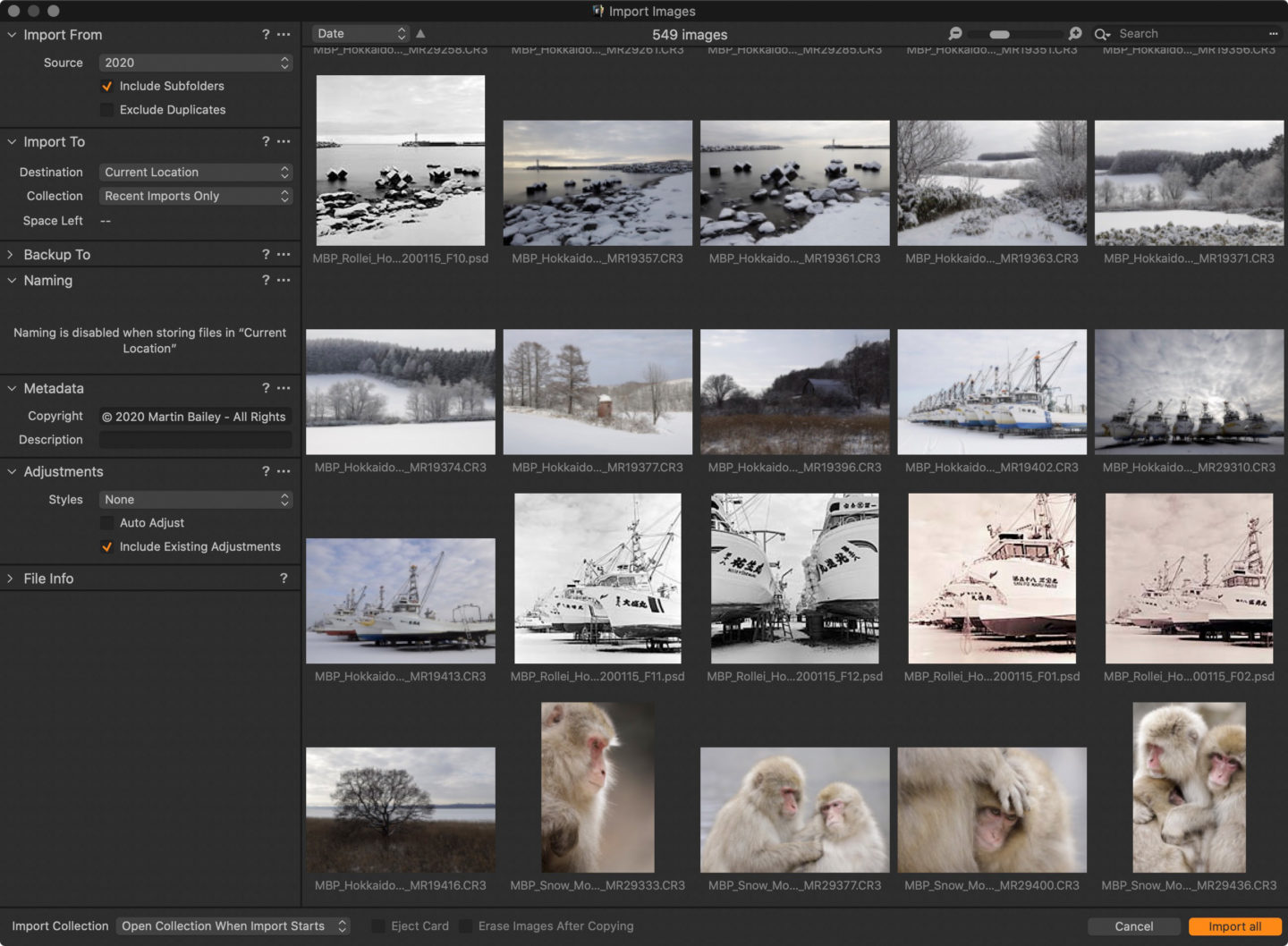Open the Import From panel options menu

(x=284, y=35)
